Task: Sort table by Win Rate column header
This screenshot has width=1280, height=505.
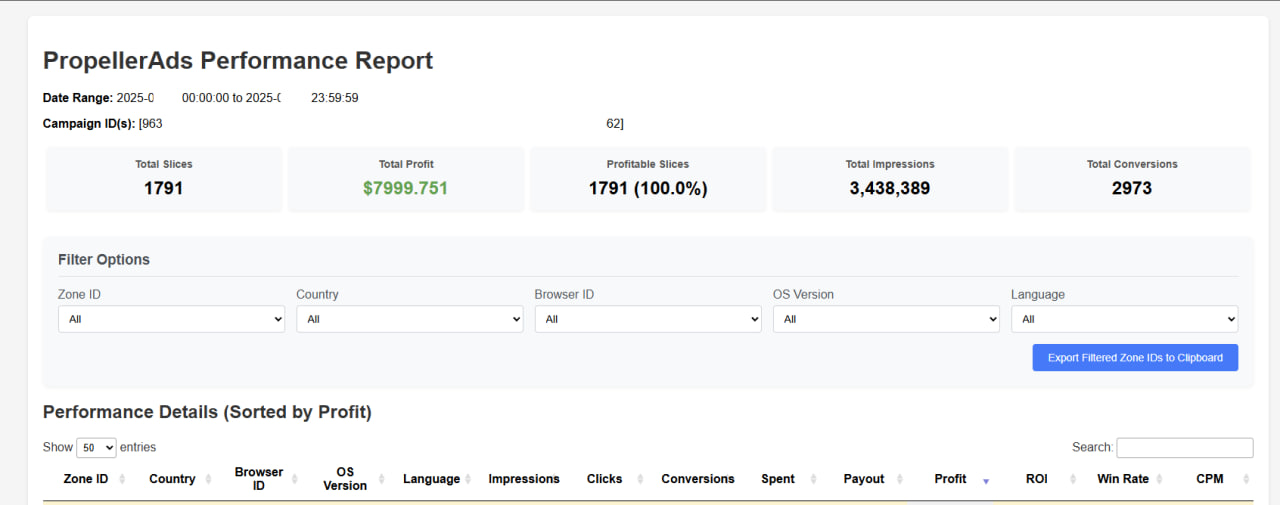Action: [1123, 479]
